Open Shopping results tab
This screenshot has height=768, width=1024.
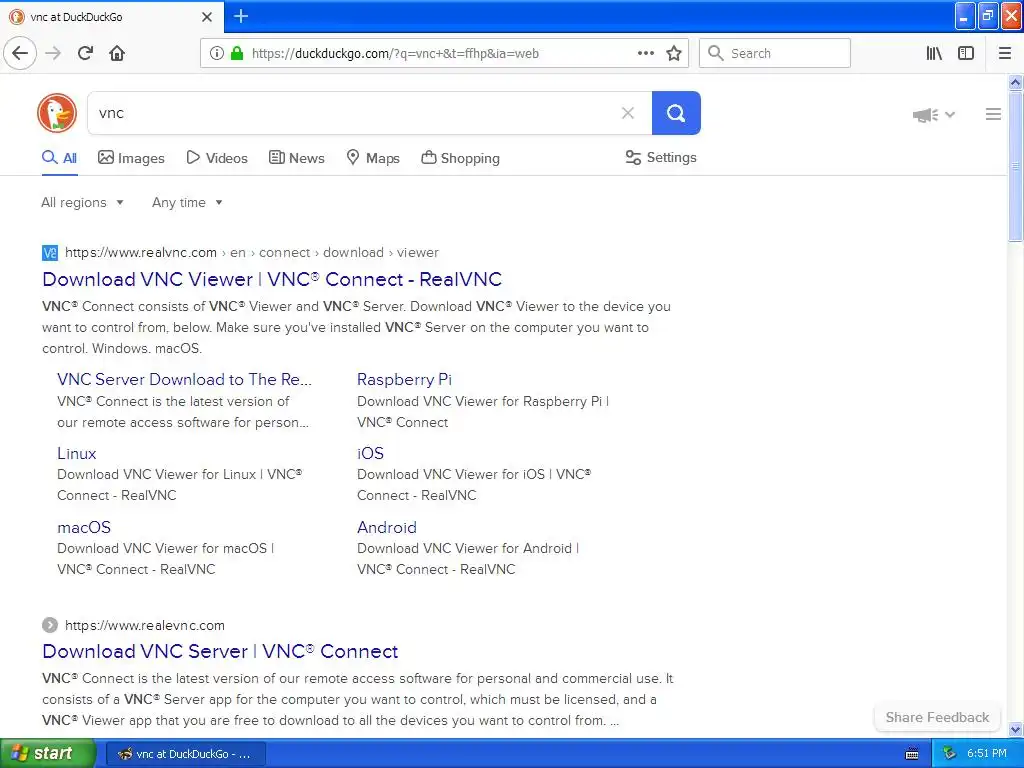coord(460,158)
